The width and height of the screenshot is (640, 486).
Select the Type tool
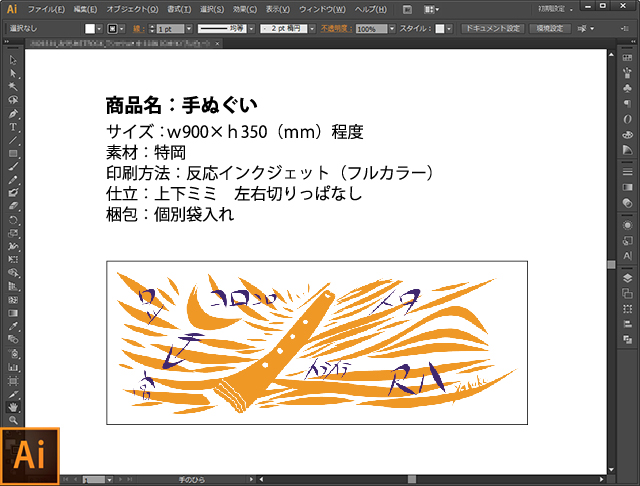click(13, 127)
